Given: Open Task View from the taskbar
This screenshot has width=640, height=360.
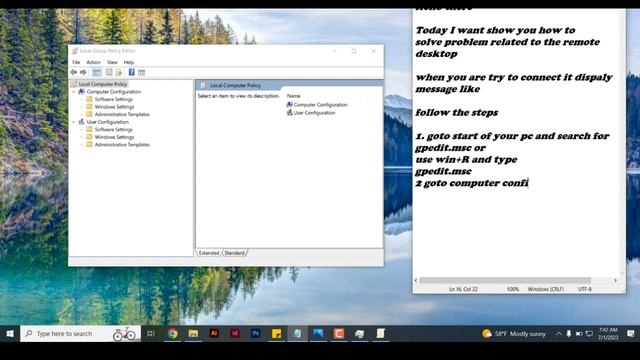Looking at the screenshot, I should 151,333.
